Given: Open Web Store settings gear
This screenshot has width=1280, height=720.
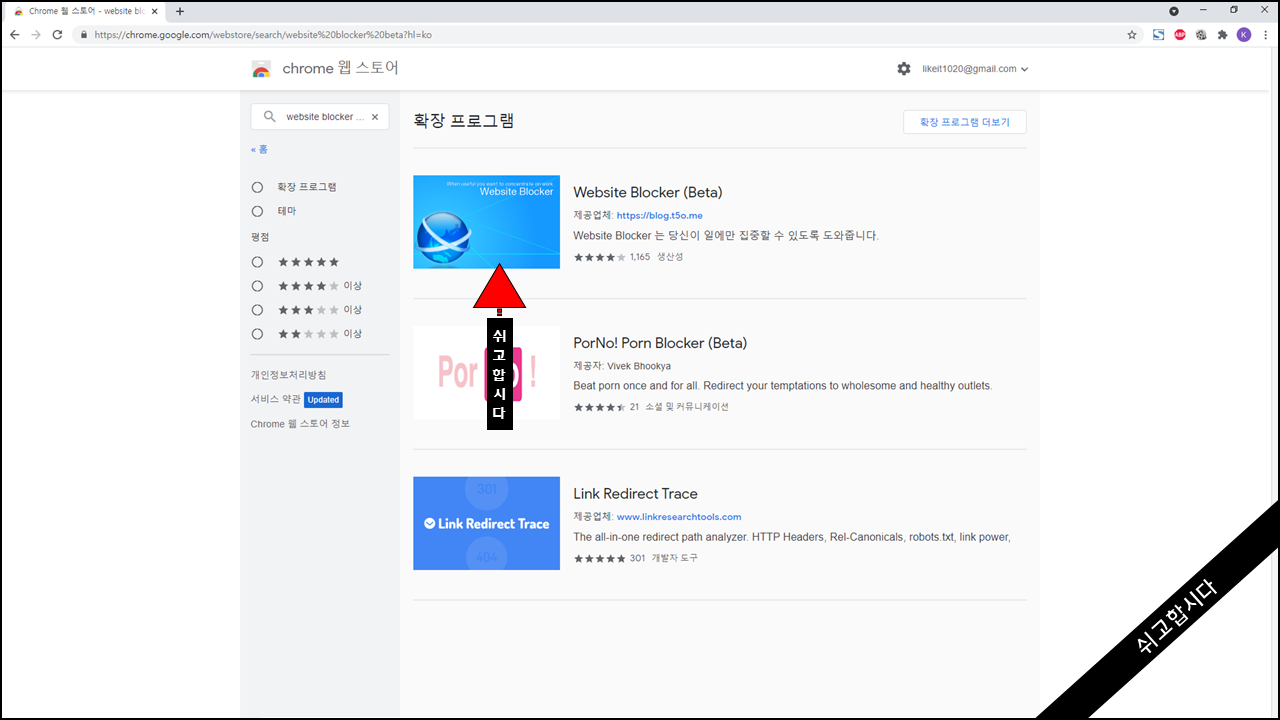Looking at the screenshot, I should pyautogui.click(x=904, y=69).
